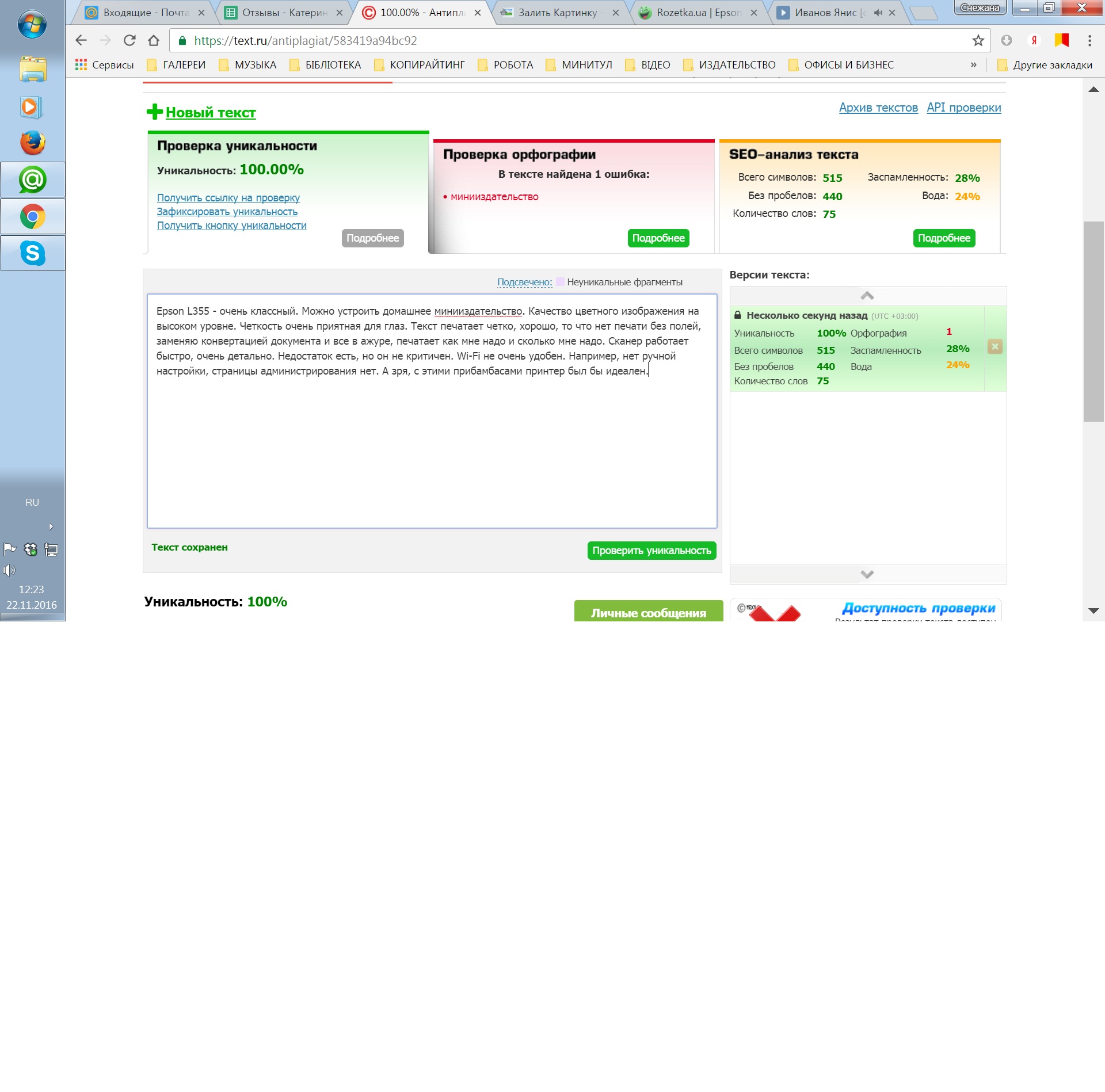Go back in browser
This screenshot has height=1092, width=1105.
tap(81, 40)
